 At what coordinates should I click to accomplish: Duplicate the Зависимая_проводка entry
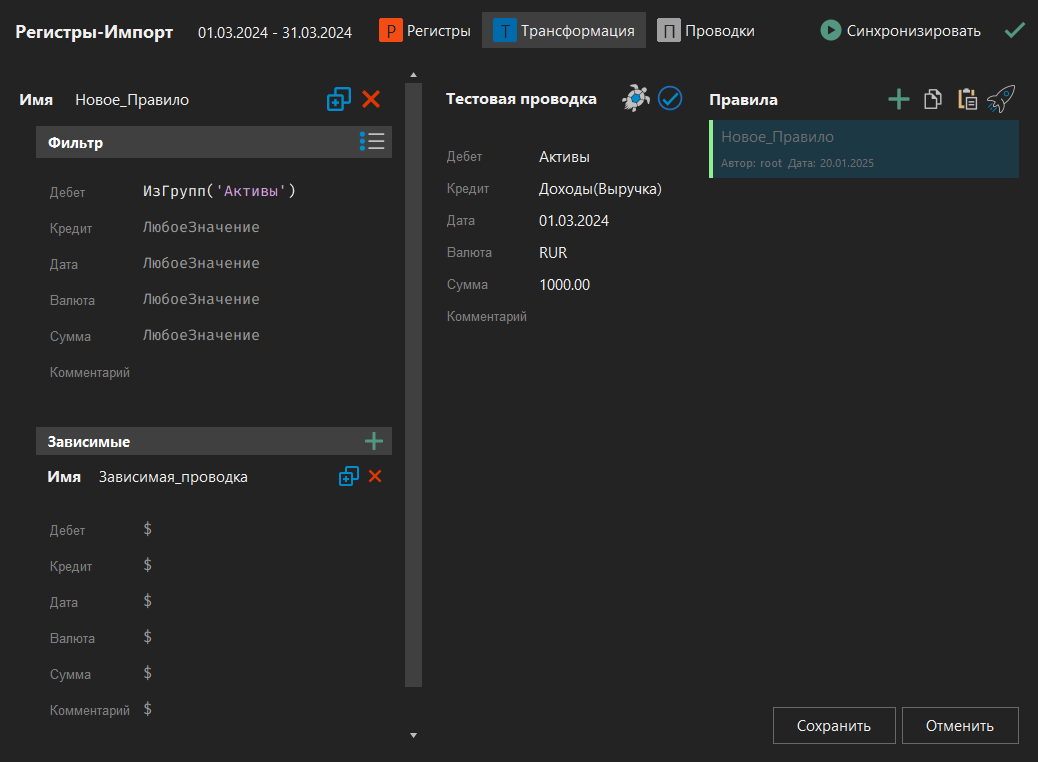point(348,477)
